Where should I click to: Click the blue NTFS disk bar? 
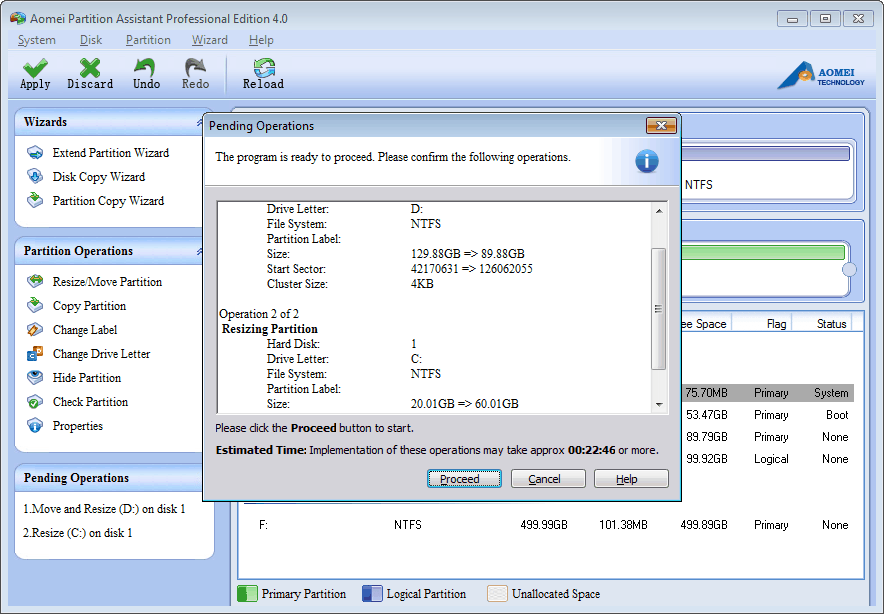765,153
